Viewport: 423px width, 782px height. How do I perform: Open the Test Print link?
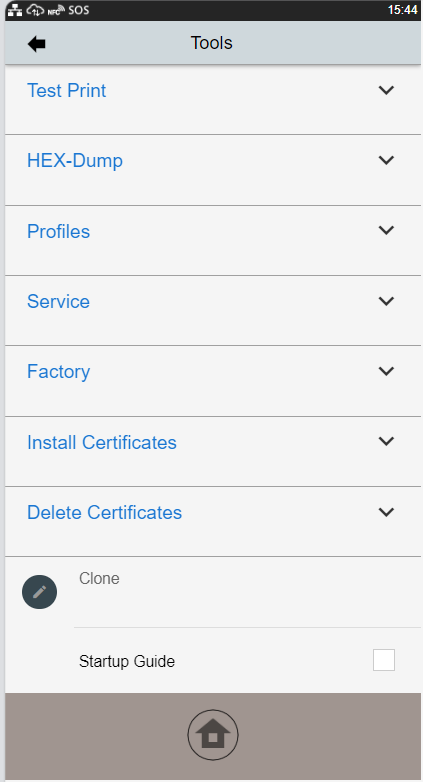pos(66,91)
